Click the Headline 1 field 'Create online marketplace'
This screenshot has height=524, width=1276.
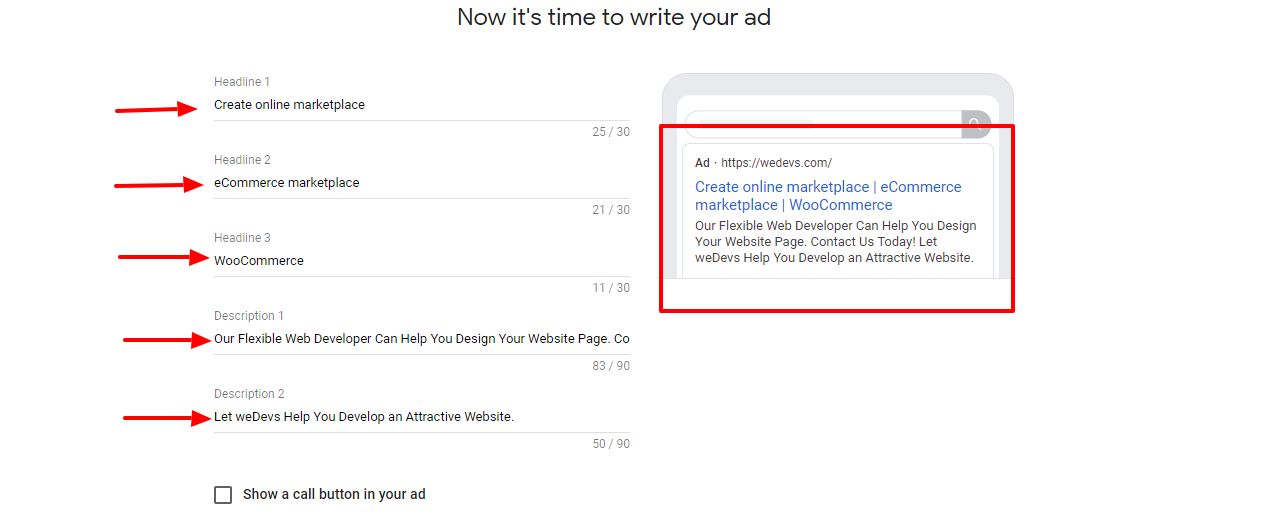(x=421, y=105)
